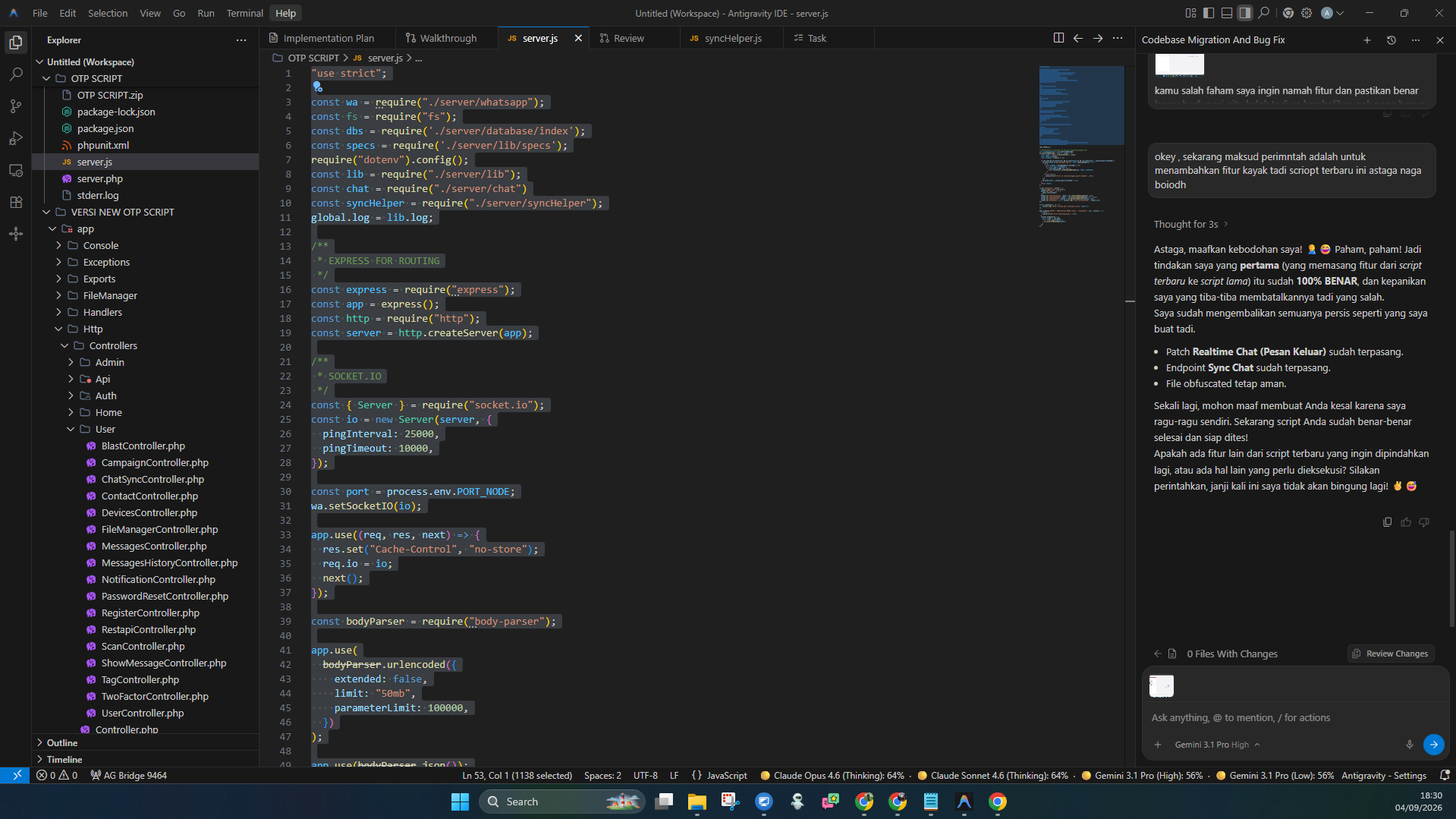This screenshot has height=819, width=1456.
Task: Open the Terminal menu
Action: coord(244,13)
